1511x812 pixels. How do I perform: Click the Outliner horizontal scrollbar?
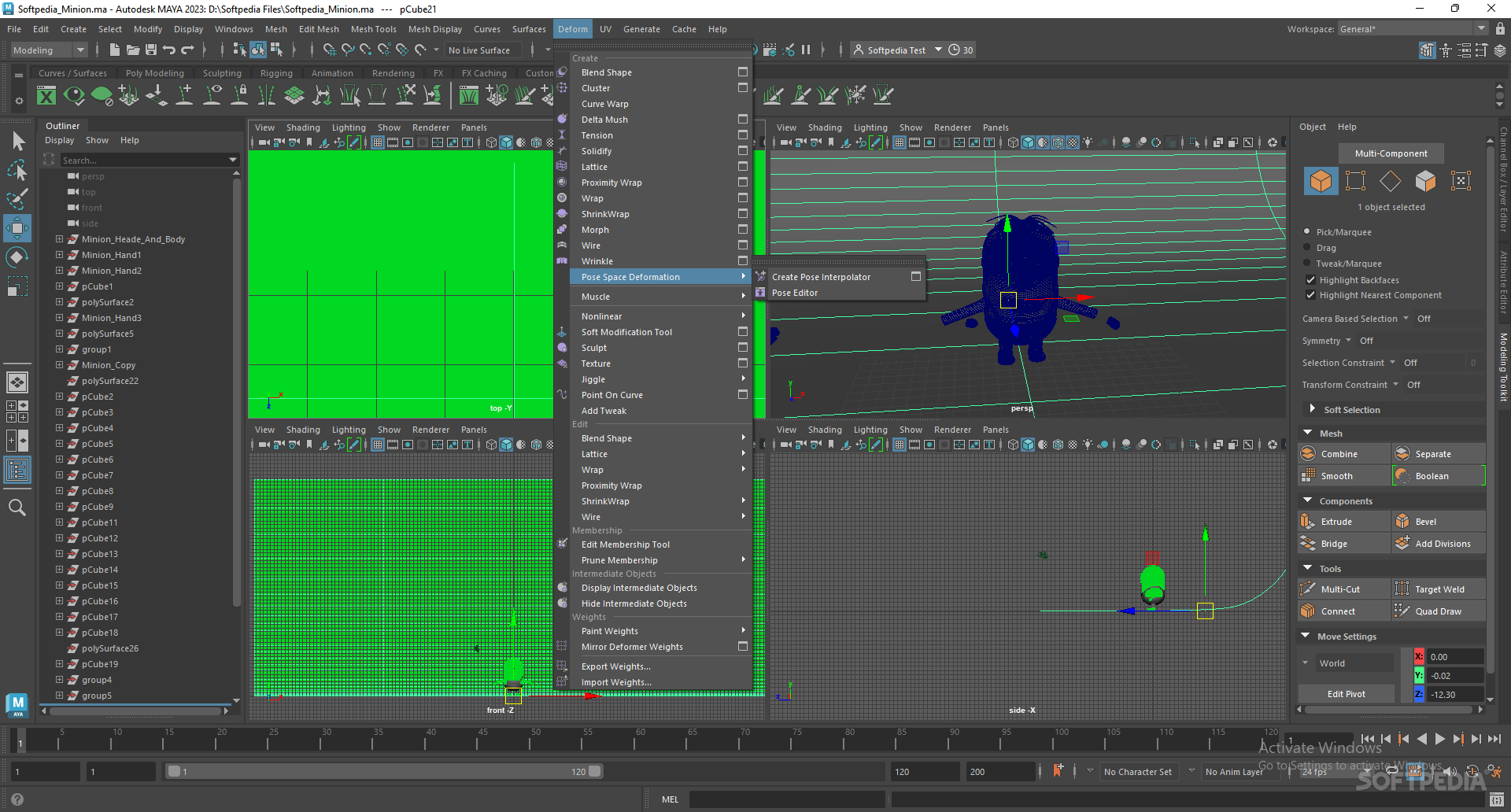[134, 710]
